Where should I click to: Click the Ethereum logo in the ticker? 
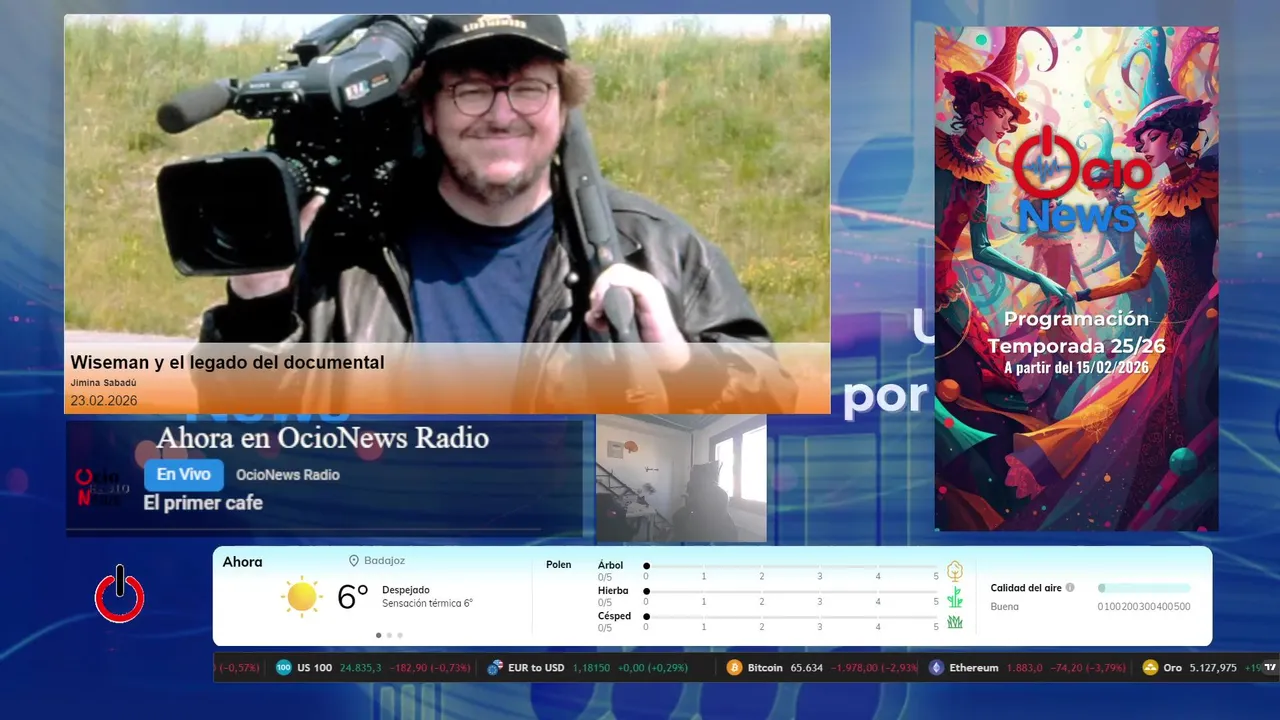click(936, 667)
